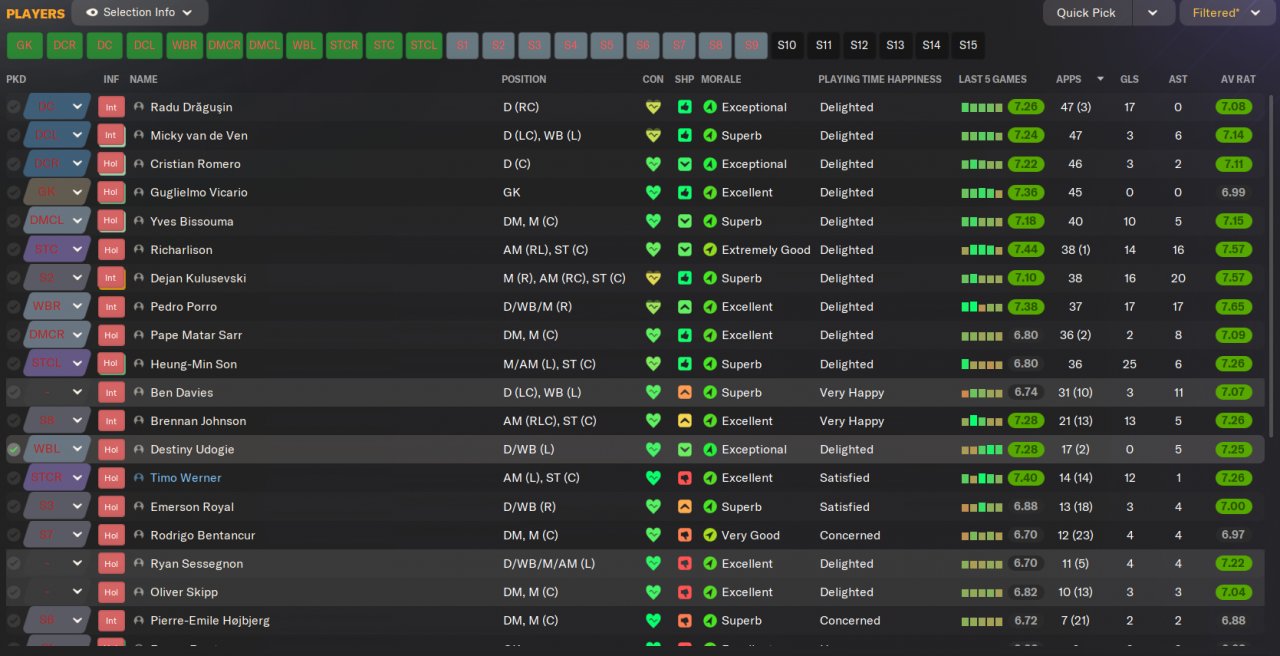The width and height of the screenshot is (1280, 656).
Task: Open Timo Werner's player name link
Action: click(186, 478)
